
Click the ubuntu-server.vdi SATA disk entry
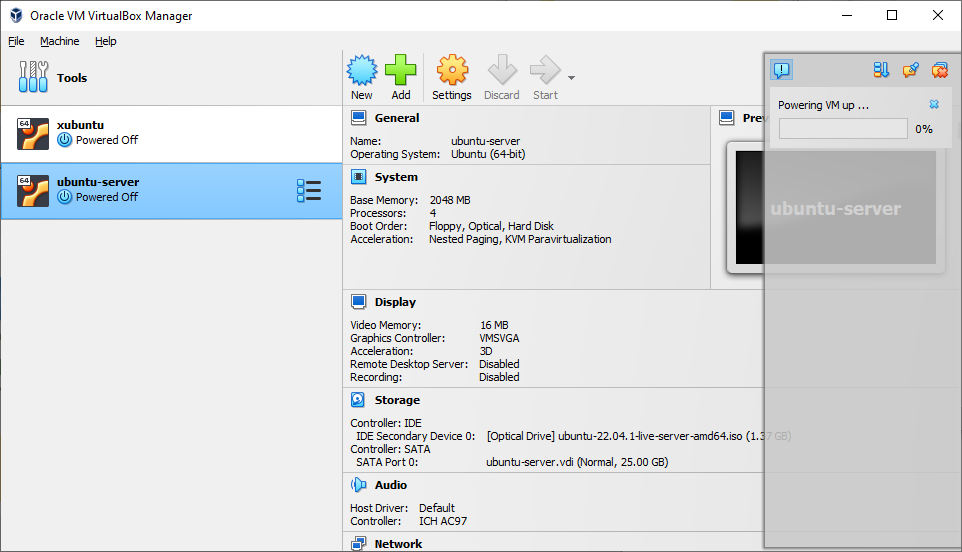(x=577, y=462)
